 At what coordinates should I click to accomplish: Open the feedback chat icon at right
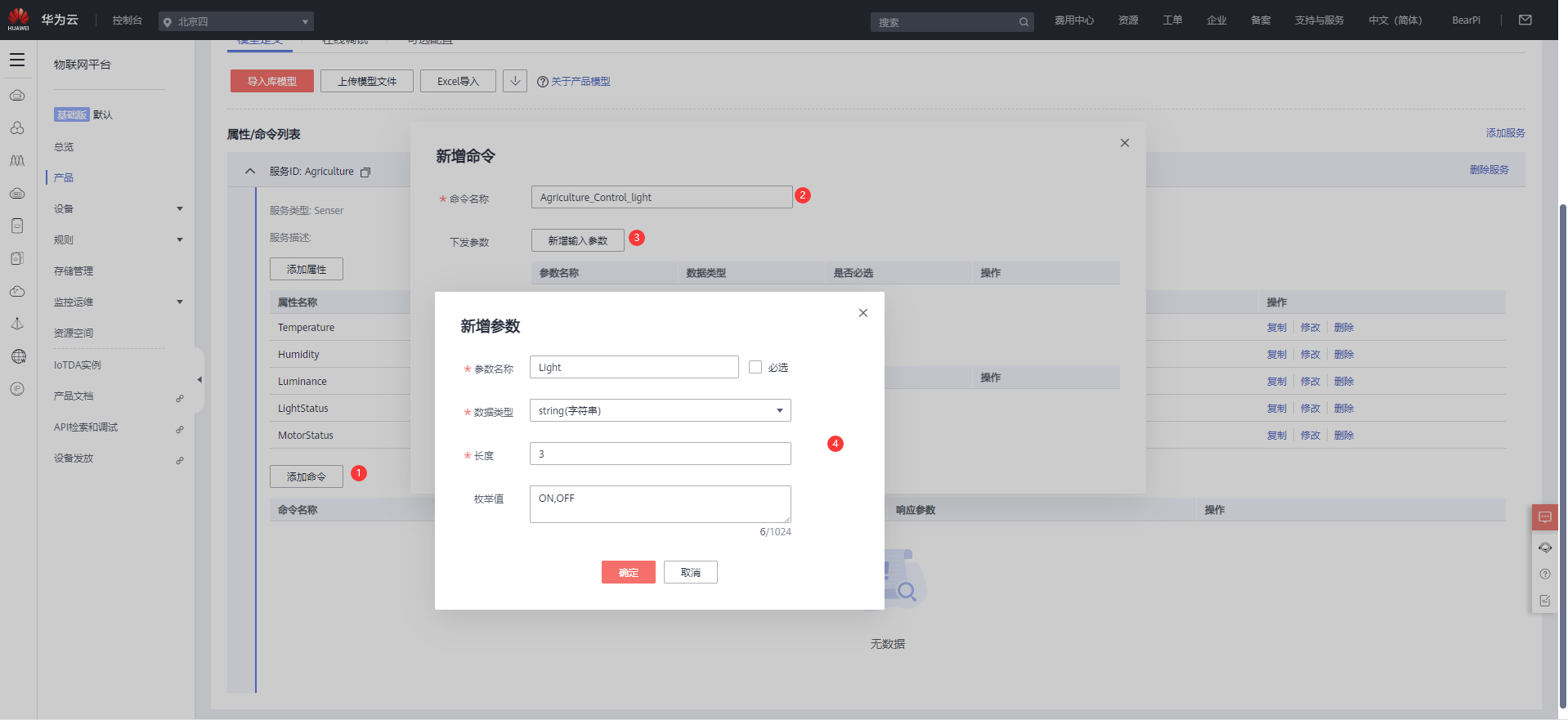(1544, 517)
